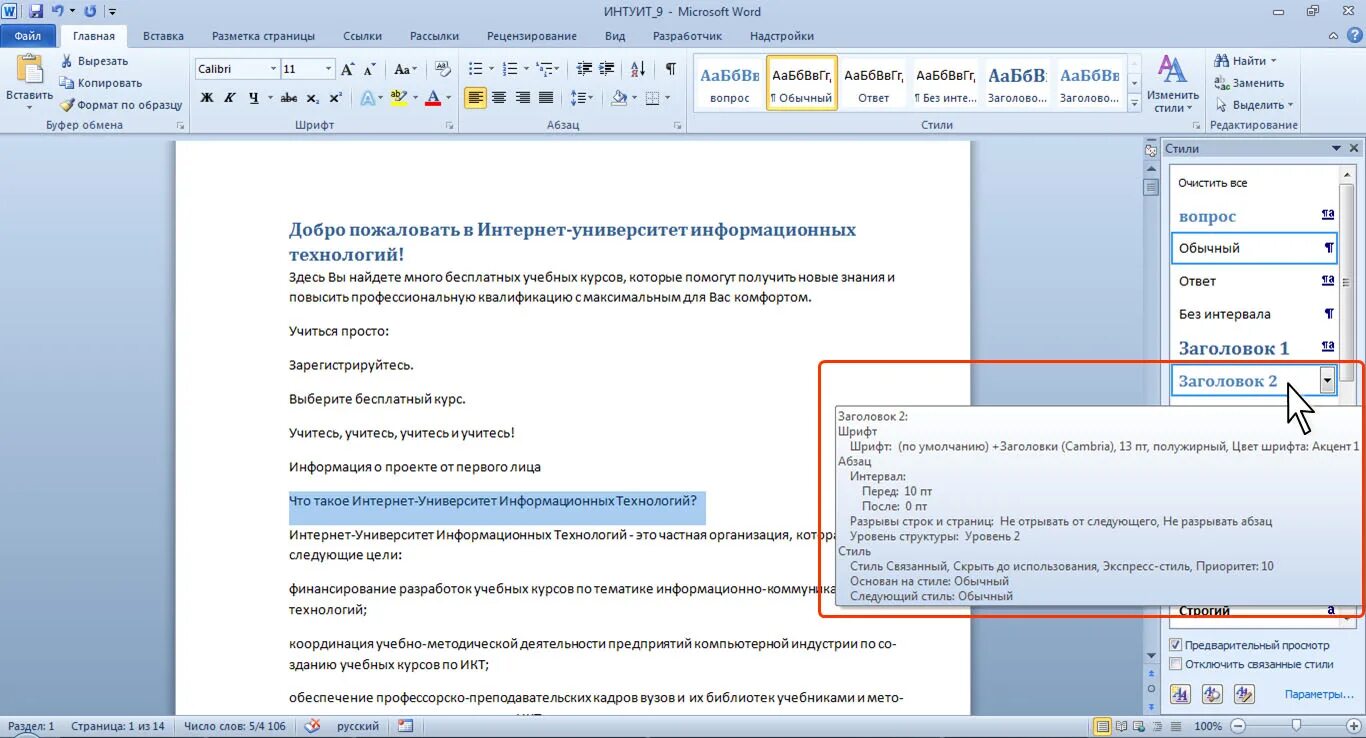1366x738 pixels.
Task: Open font color dropdown arrow
Action: 448,98
